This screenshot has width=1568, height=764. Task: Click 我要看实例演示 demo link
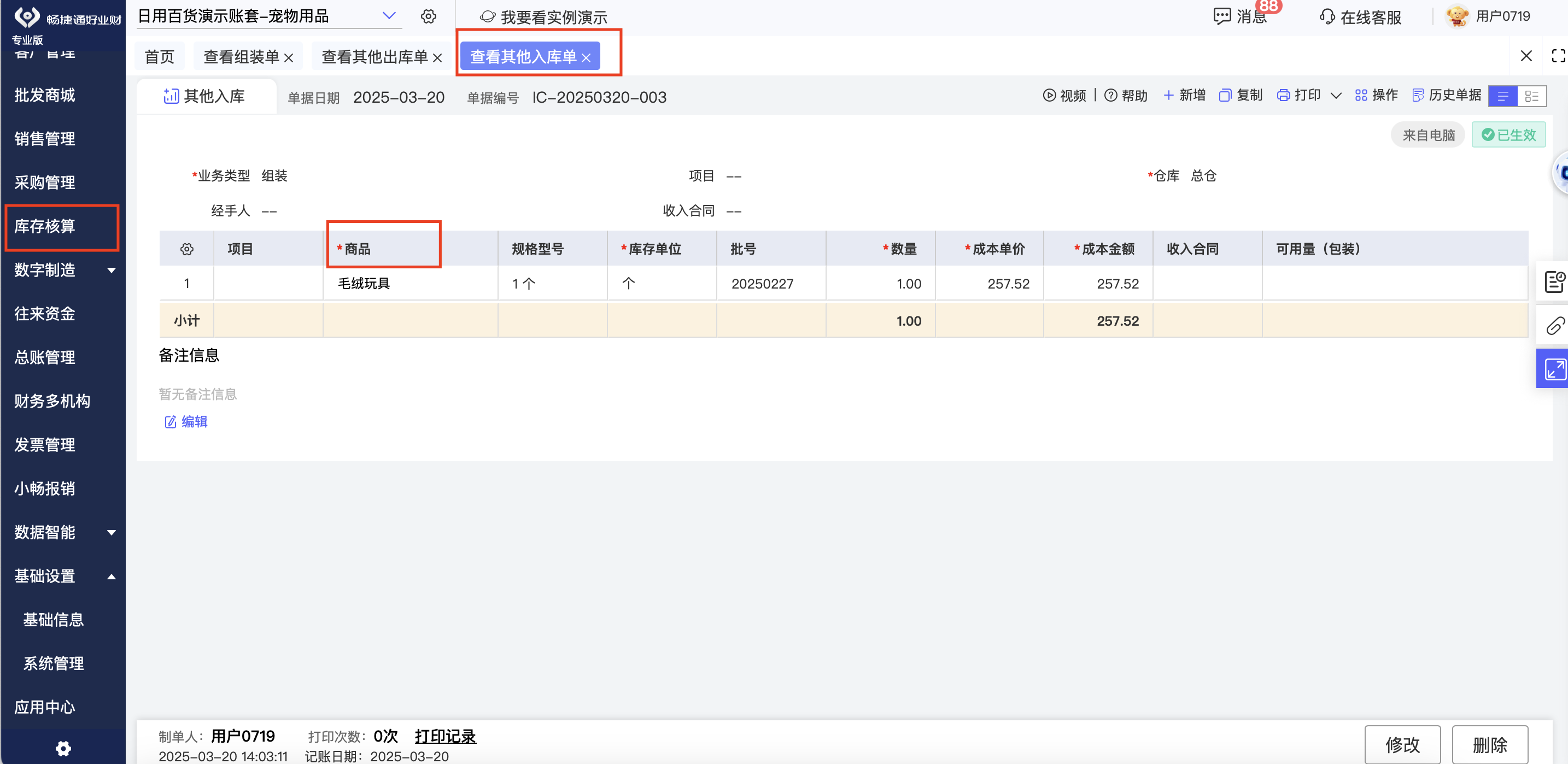543,17
